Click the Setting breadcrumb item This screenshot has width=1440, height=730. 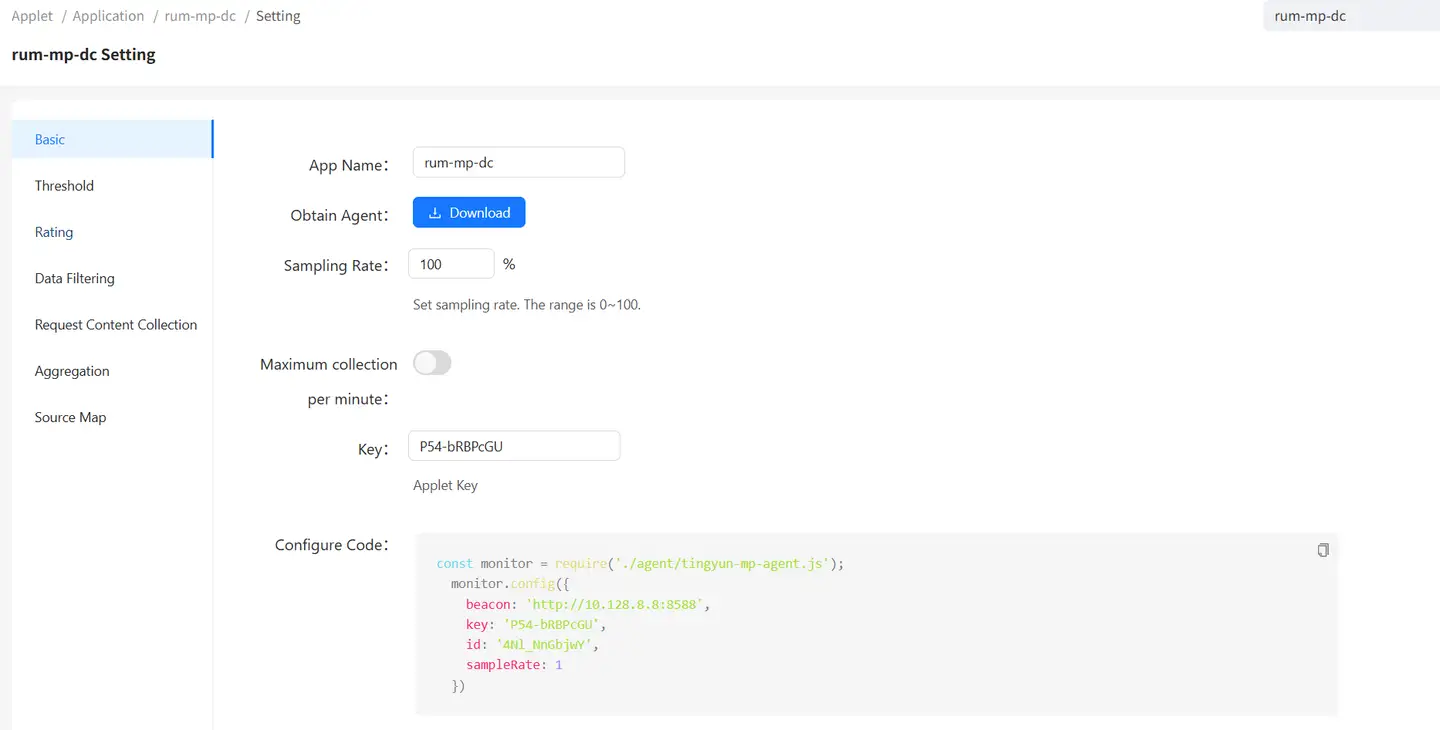[x=278, y=16]
